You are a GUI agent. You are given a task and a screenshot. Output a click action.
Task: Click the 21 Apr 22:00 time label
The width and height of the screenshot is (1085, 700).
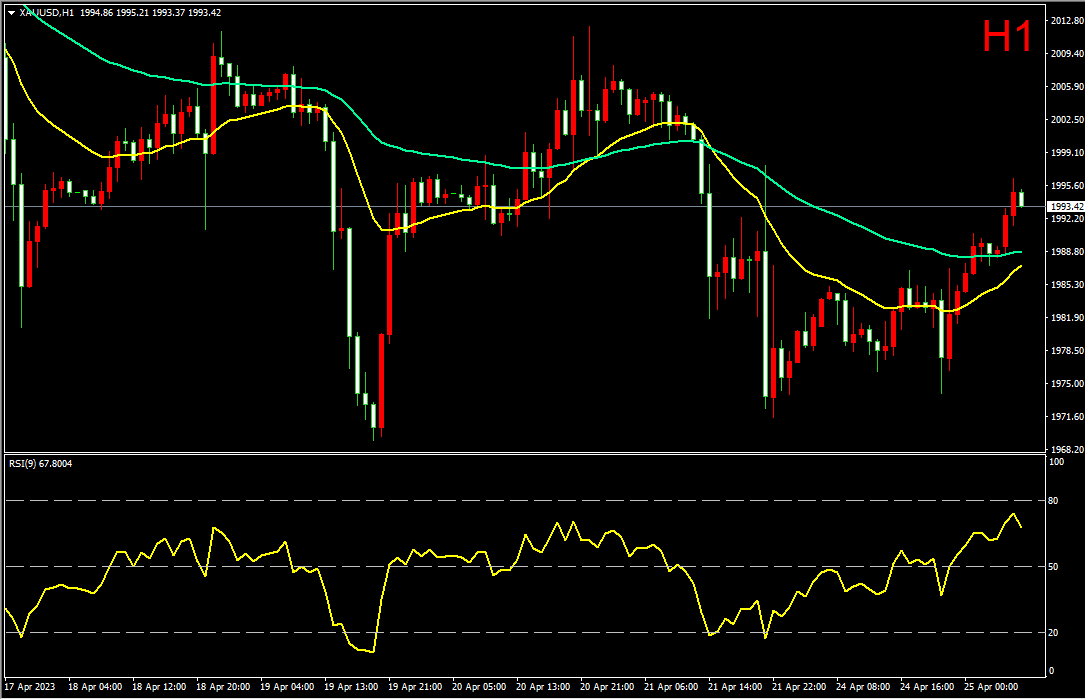pyautogui.click(x=799, y=687)
